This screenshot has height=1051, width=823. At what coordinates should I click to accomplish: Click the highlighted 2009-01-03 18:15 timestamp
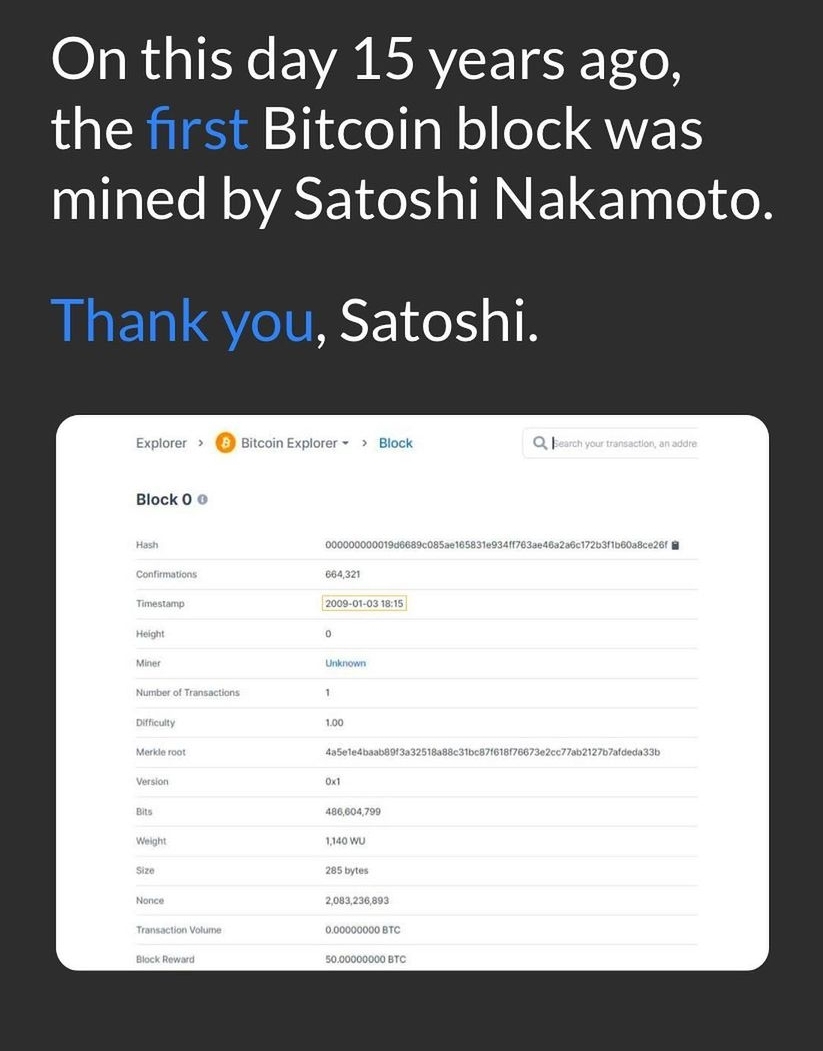click(x=365, y=604)
